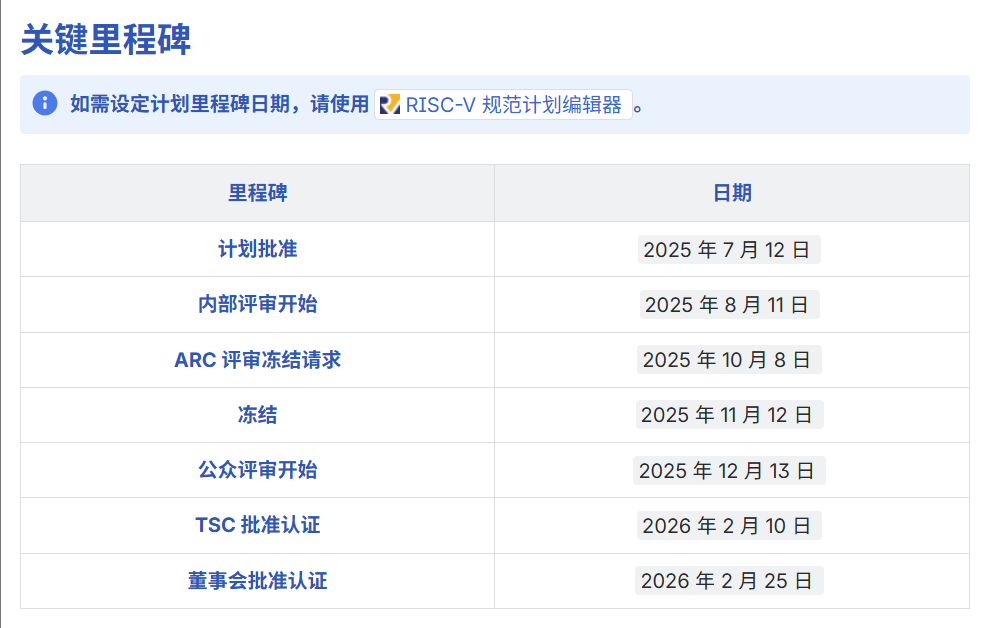Screen dimensions: 999x628
Task: Select the 内部评审开始 milestone
Action: click(257, 304)
